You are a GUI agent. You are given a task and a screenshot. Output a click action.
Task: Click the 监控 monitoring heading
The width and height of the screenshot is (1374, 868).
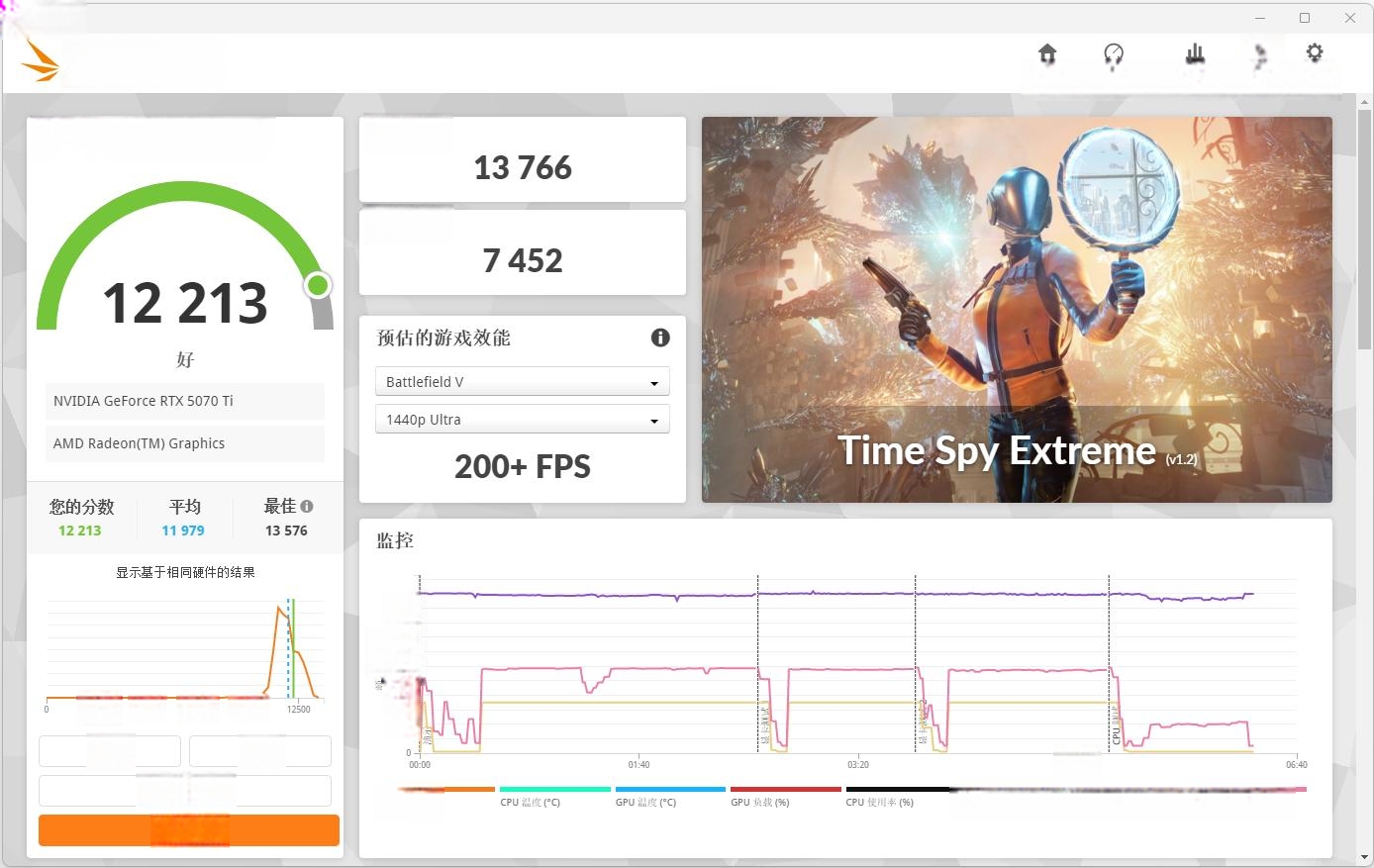(395, 540)
